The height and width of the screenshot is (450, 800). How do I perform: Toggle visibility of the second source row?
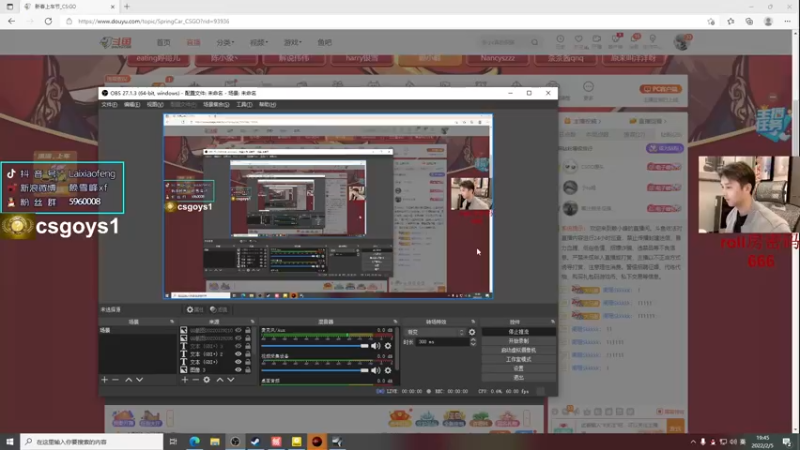click(x=238, y=338)
